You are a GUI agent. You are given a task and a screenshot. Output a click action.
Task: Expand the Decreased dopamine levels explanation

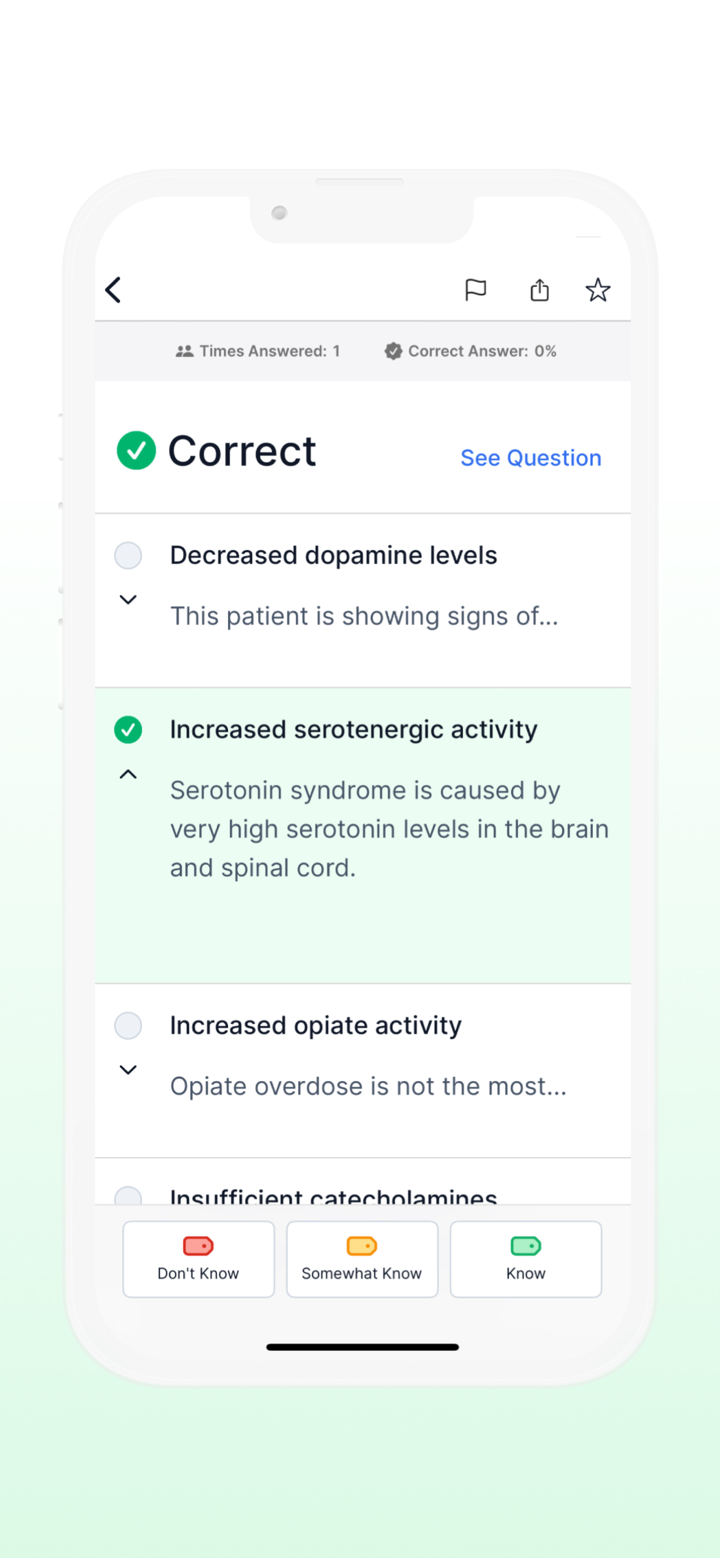click(128, 600)
